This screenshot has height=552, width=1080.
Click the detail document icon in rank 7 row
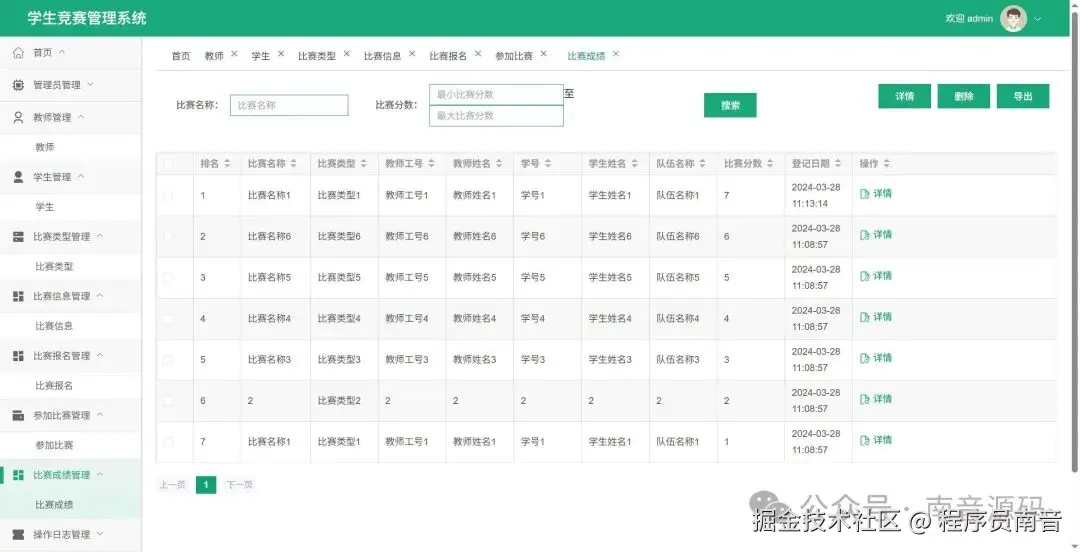[865, 440]
